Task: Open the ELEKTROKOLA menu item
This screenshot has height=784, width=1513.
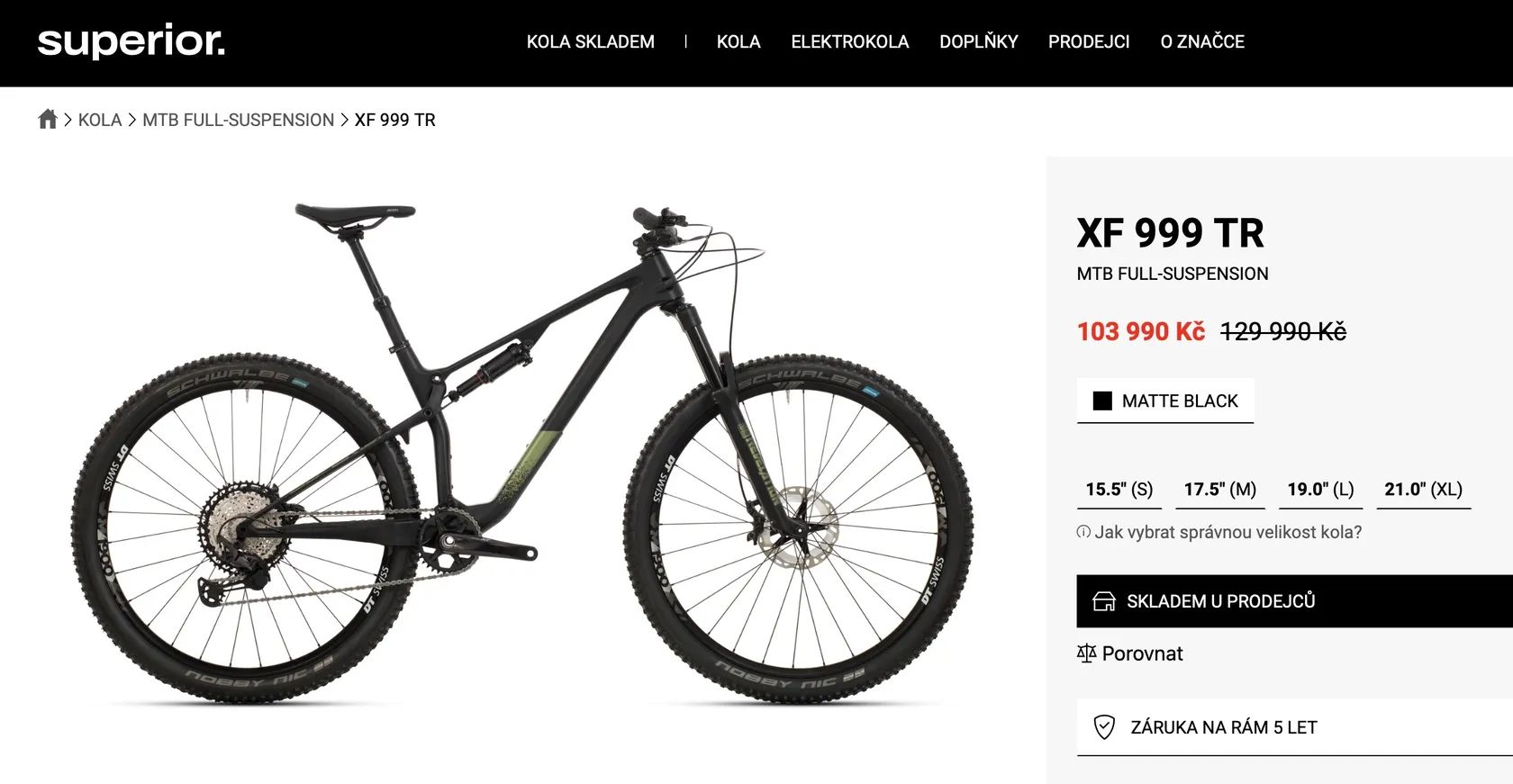Action: click(850, 41)
